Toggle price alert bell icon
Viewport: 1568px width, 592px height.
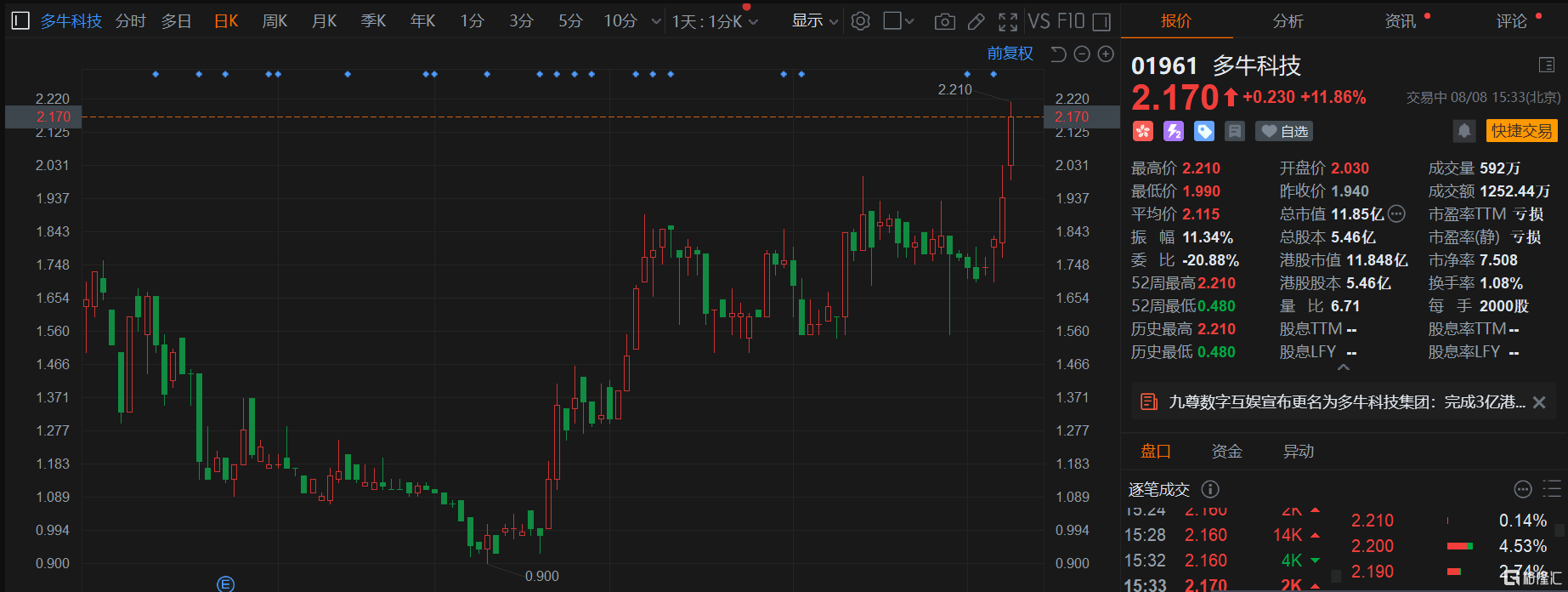coord(1463,131)
